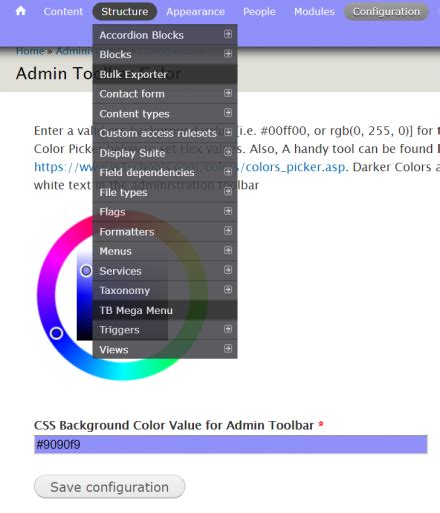Expand the Taxonomy submenu arrow
Viewport: 440px width, 513px height.
tap(228, 290)
